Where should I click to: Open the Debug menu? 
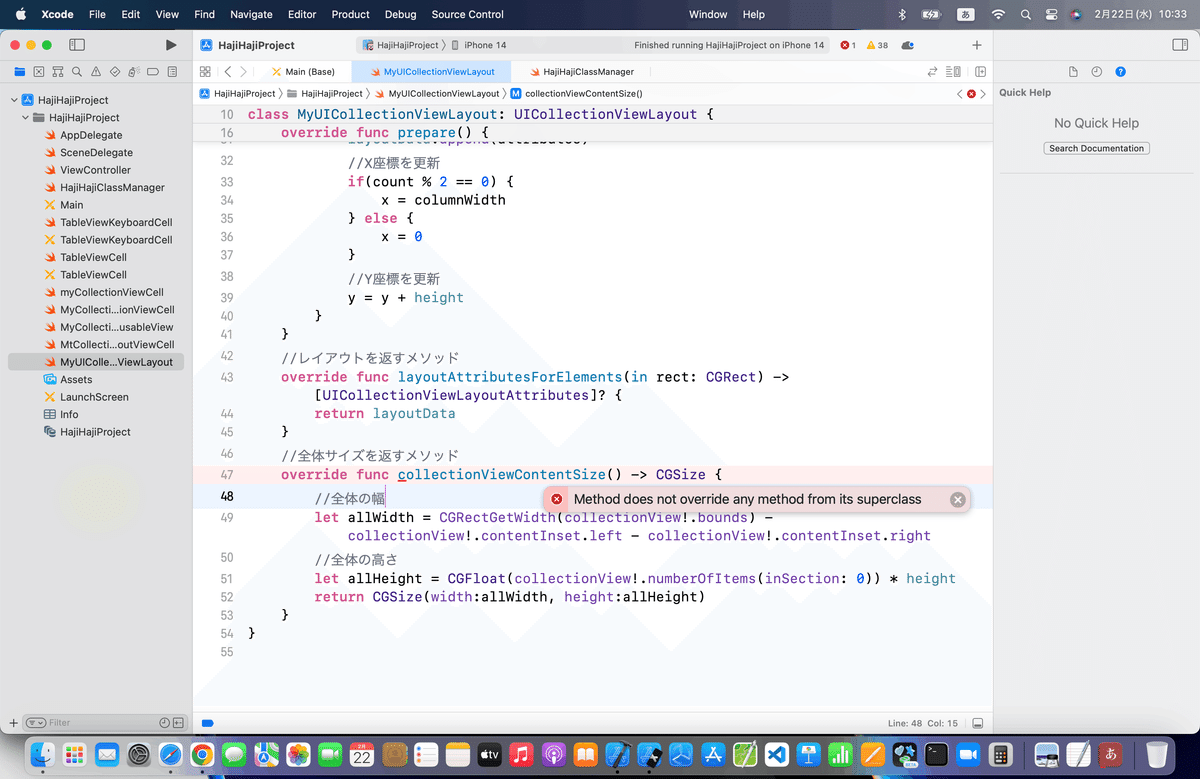click(x=401, y=14)
